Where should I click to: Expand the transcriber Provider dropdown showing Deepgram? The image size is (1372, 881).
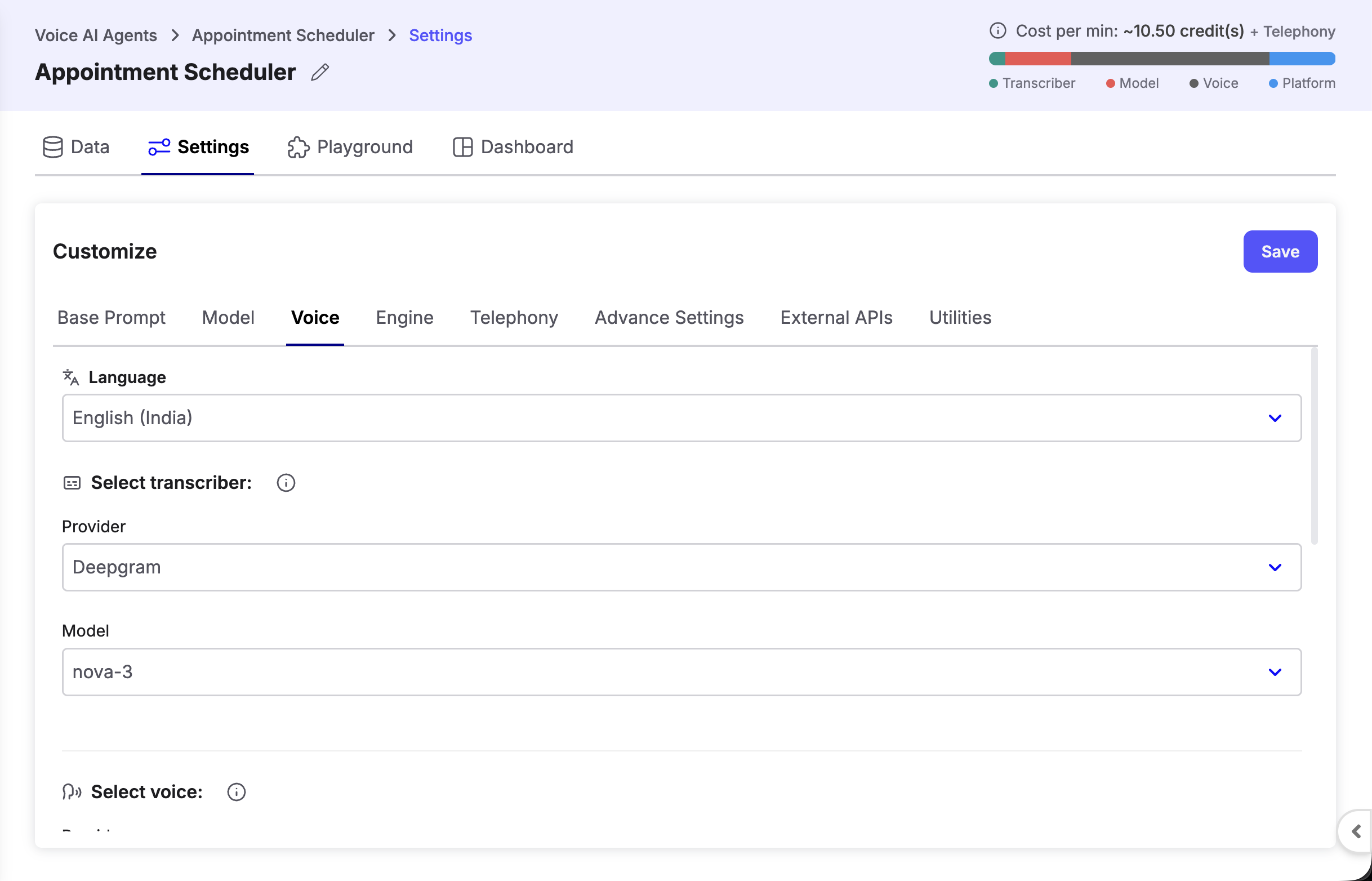[x=681, y=567]
